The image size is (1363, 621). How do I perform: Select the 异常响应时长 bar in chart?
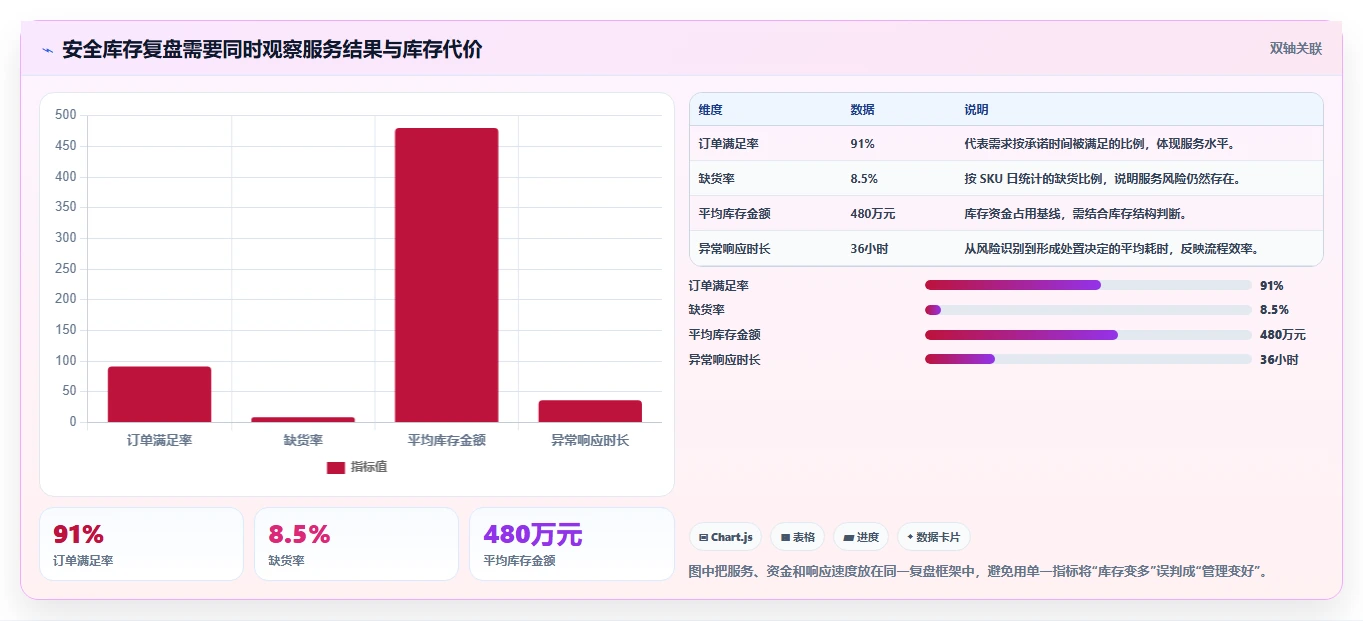point(590,411)
